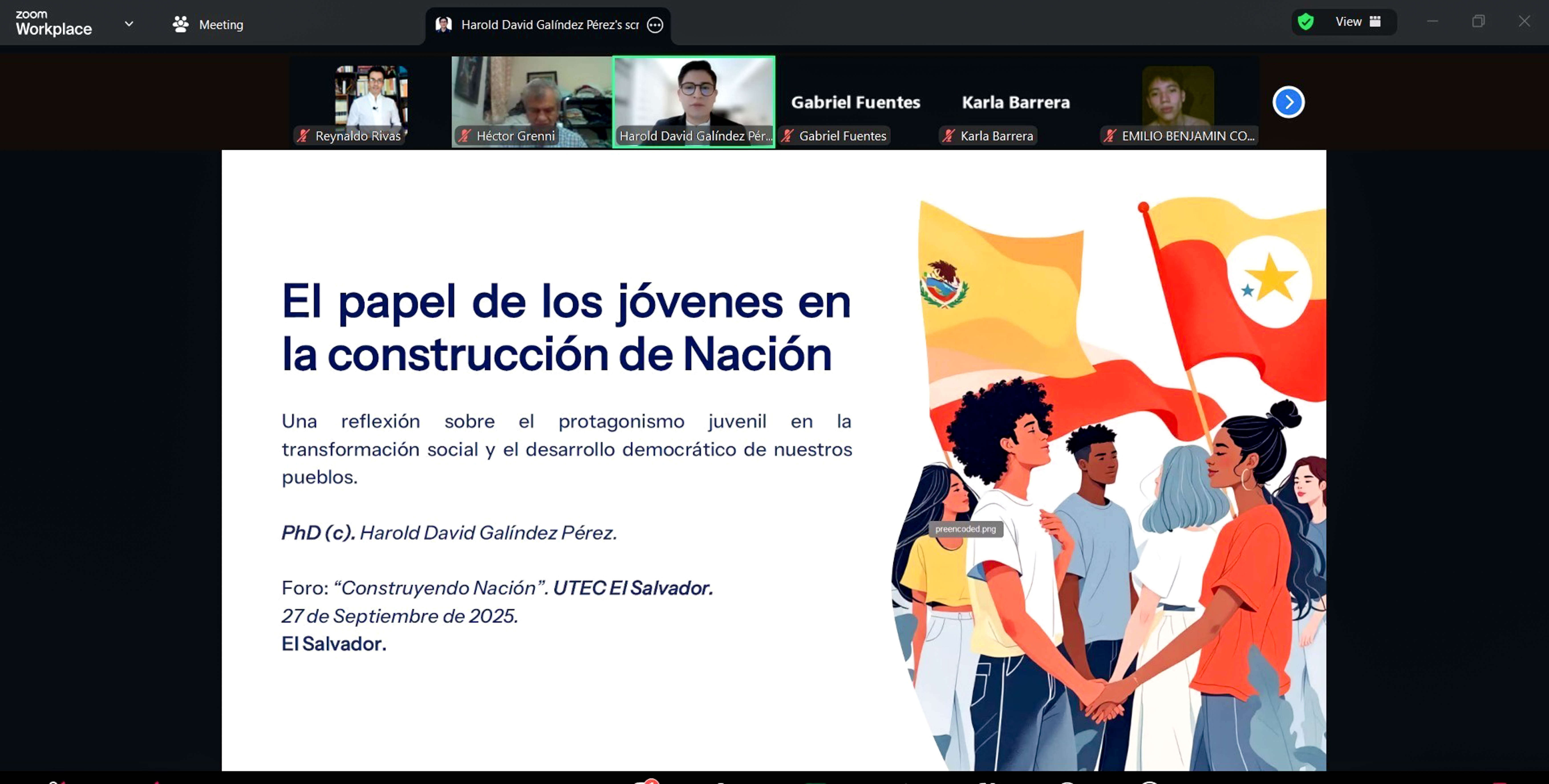Click the View grid layout icon
This screenshot has height=784, width=1549.
1375,22
